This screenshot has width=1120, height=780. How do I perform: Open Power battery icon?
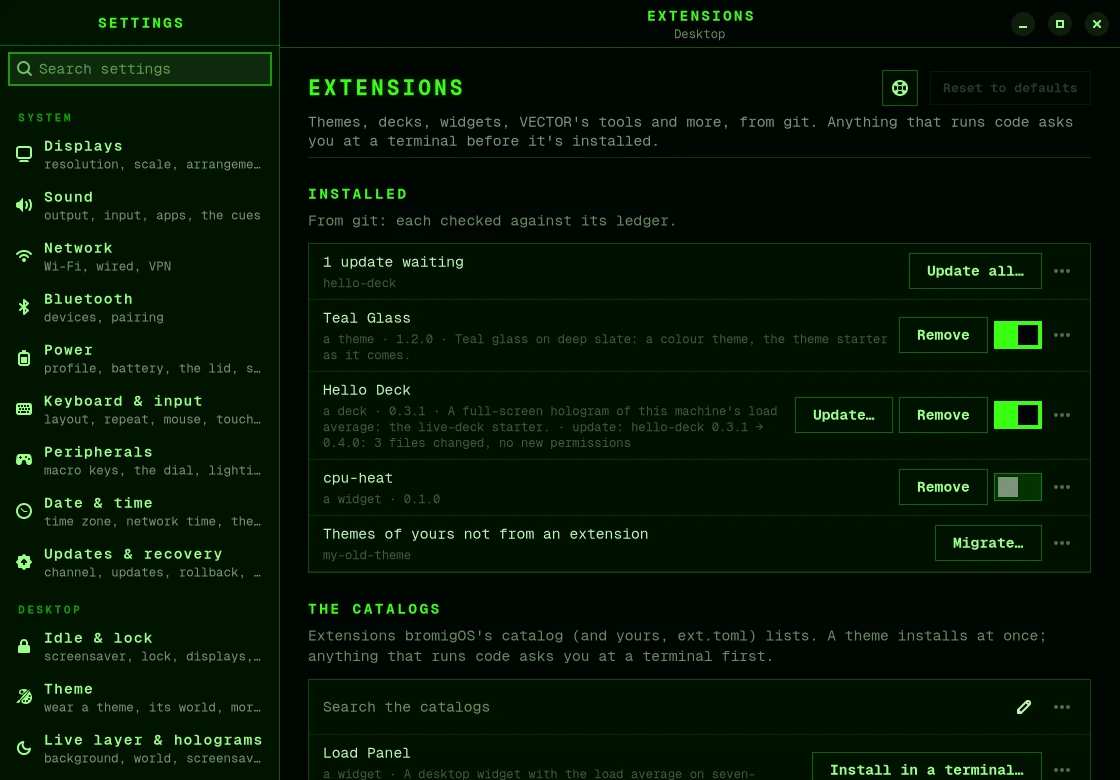click(x=24, y=359)
